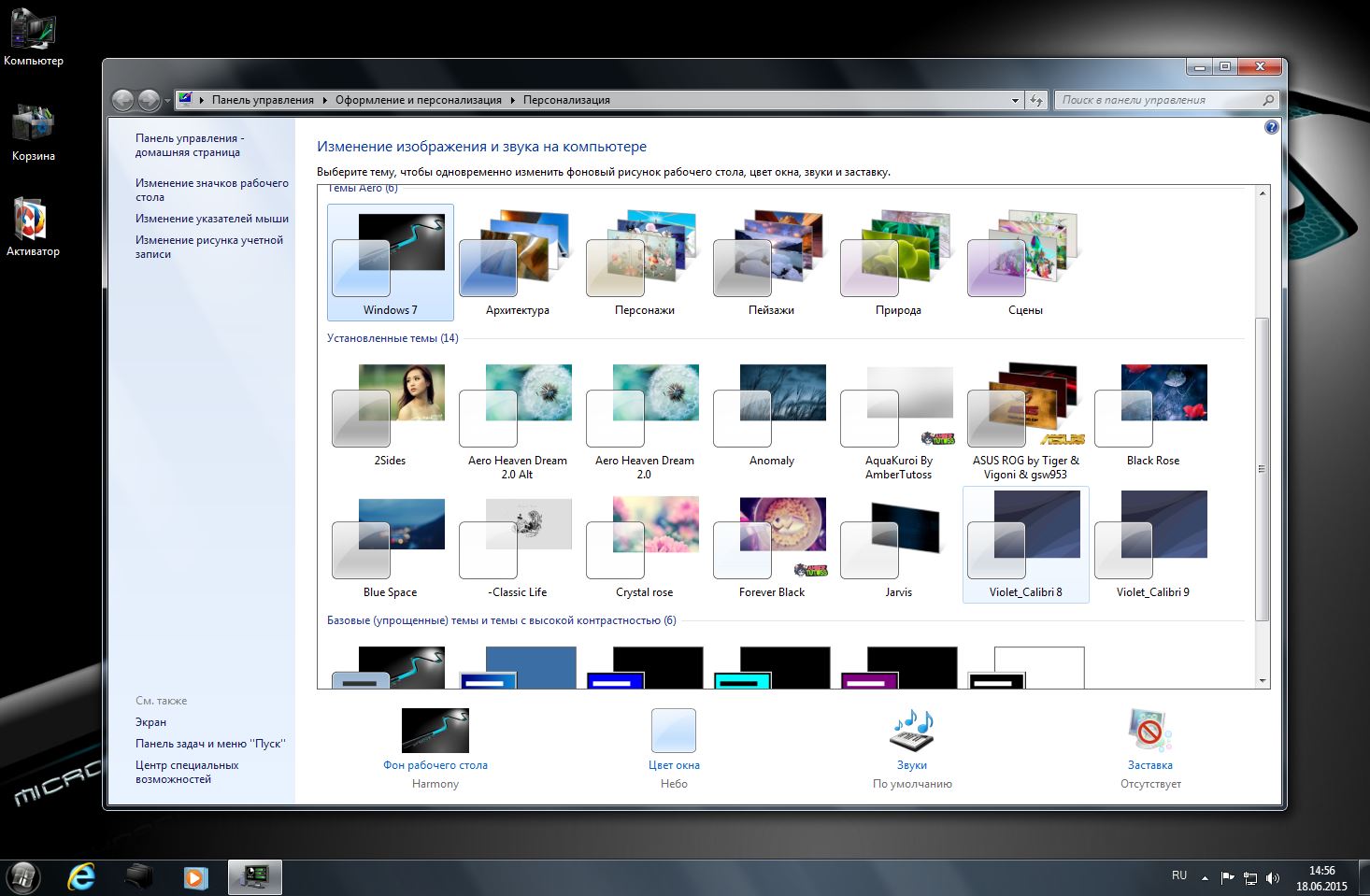Click the theme list scrollbar down arrow
Screen dimensions: 1370x896
1262,681
